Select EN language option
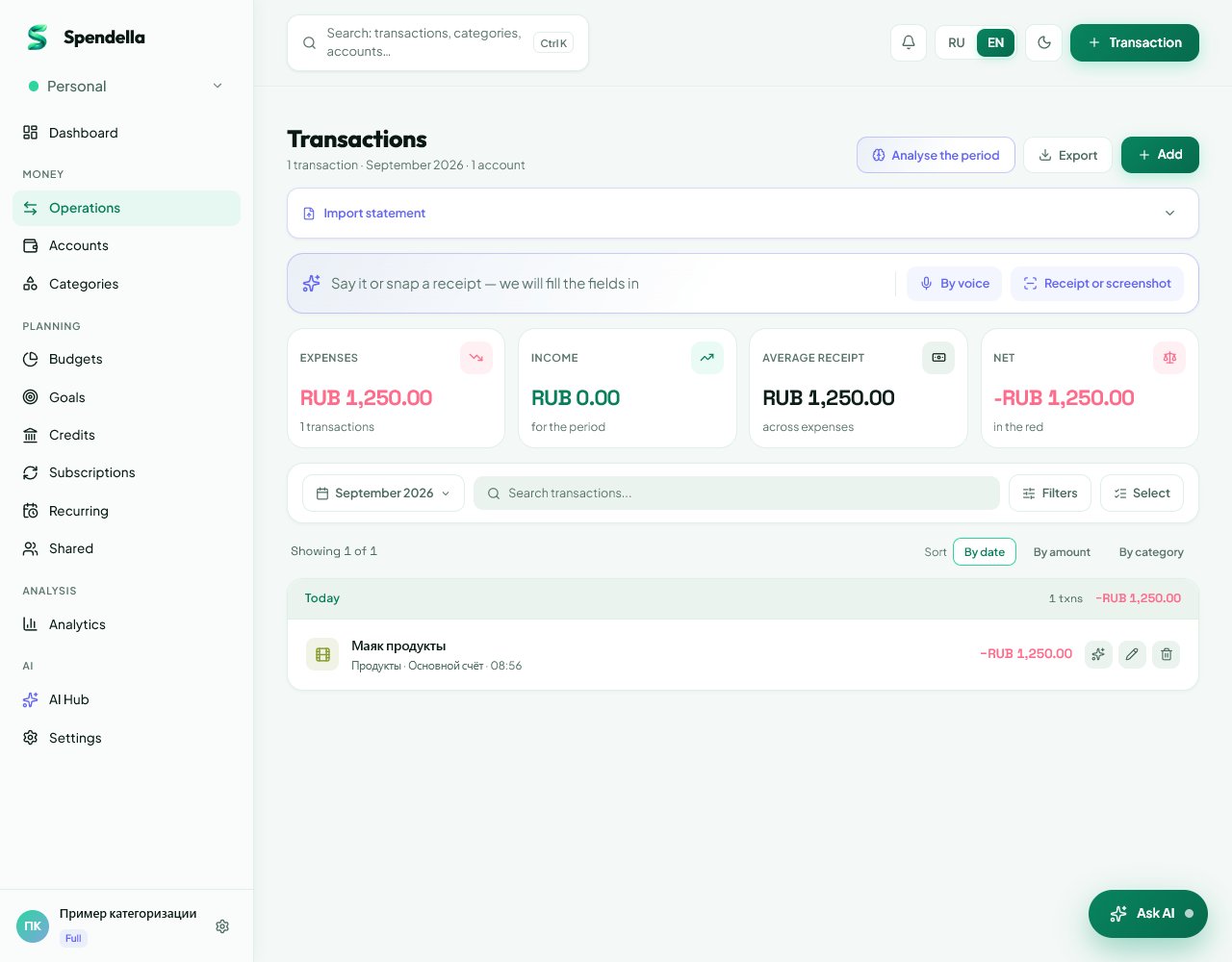1232x962 pixels. (x=995, y=42)
